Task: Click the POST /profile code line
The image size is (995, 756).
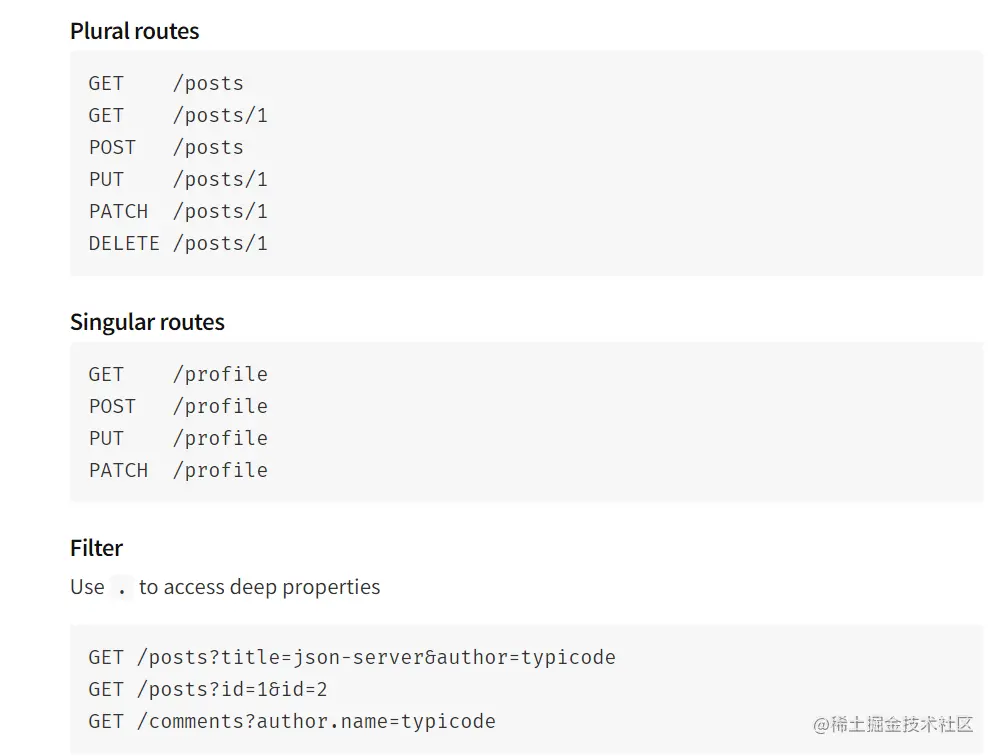Action: [178, 406]
